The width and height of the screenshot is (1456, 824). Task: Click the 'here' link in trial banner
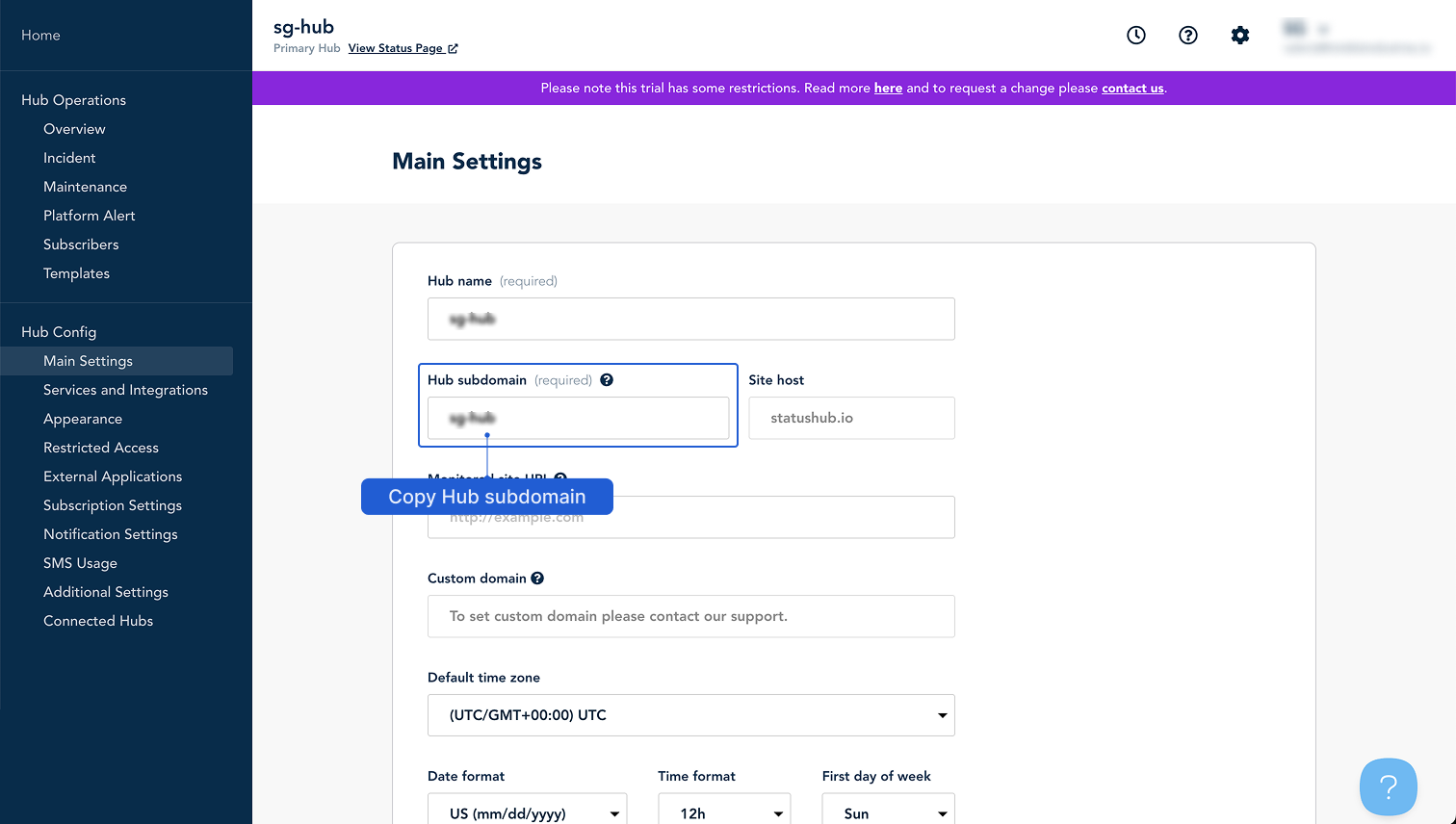pyautogui.click(x=888, y=88)
